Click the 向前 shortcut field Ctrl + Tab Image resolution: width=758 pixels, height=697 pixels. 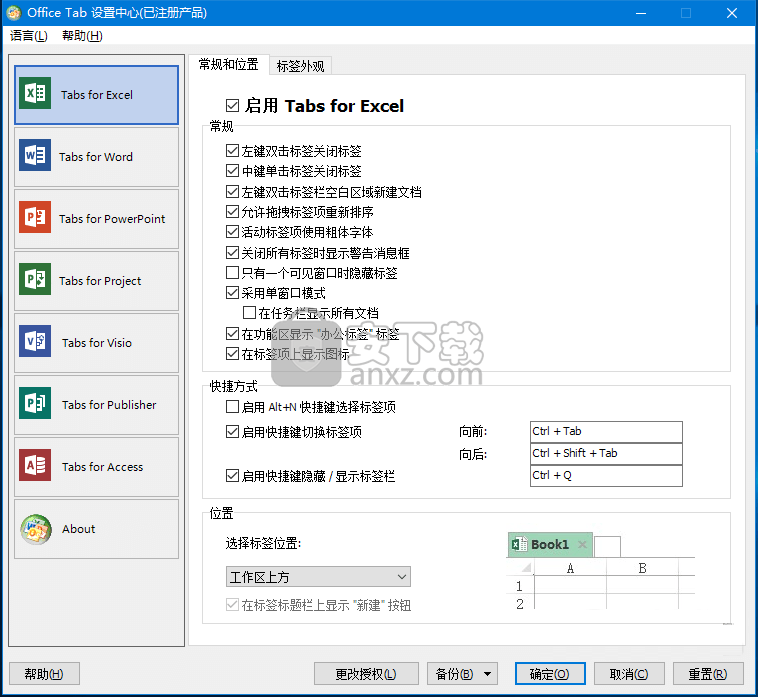tap(606, 432)
